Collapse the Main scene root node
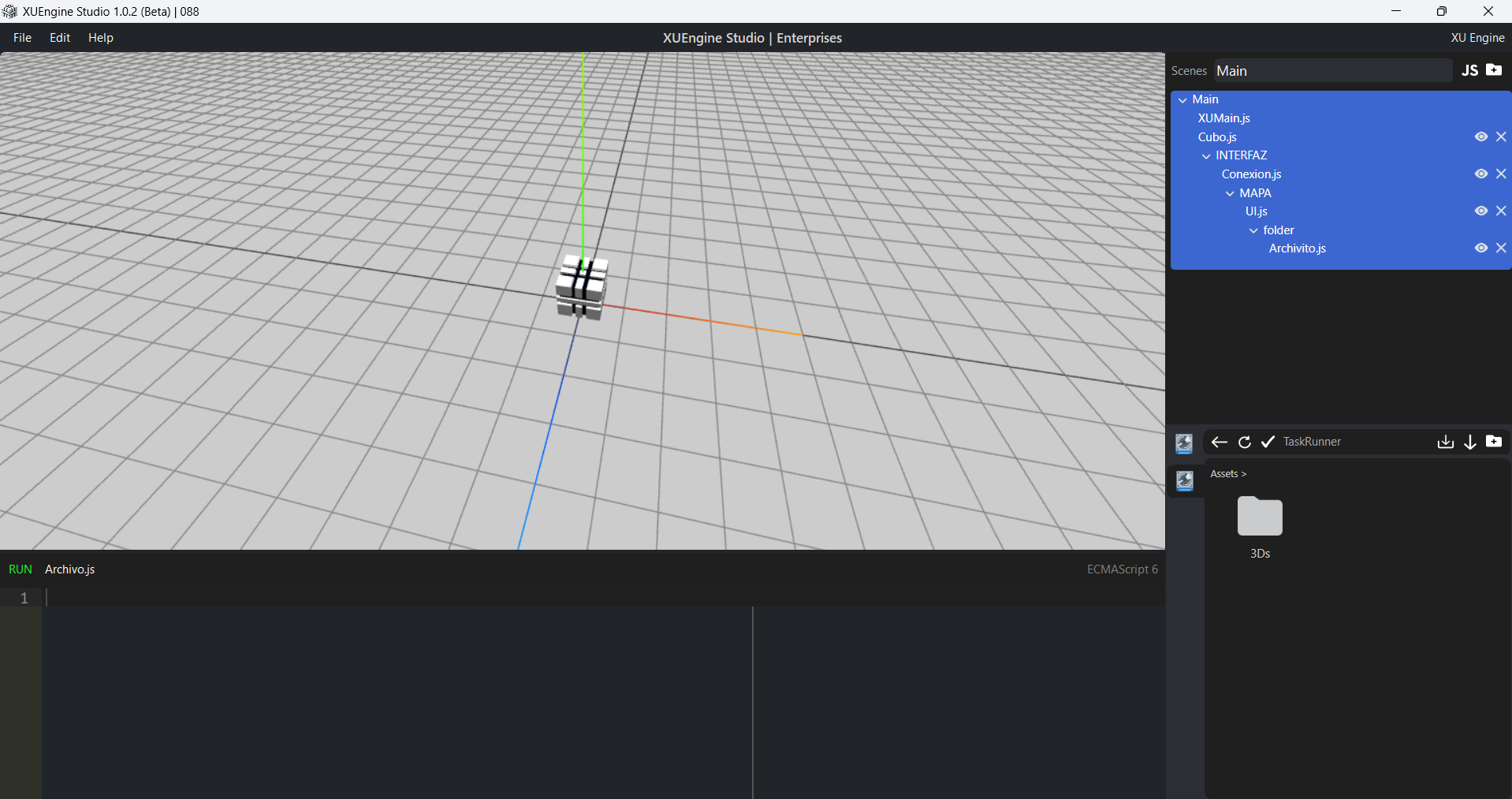This screenshot has width=1512, height=799. coord(1182,100)
